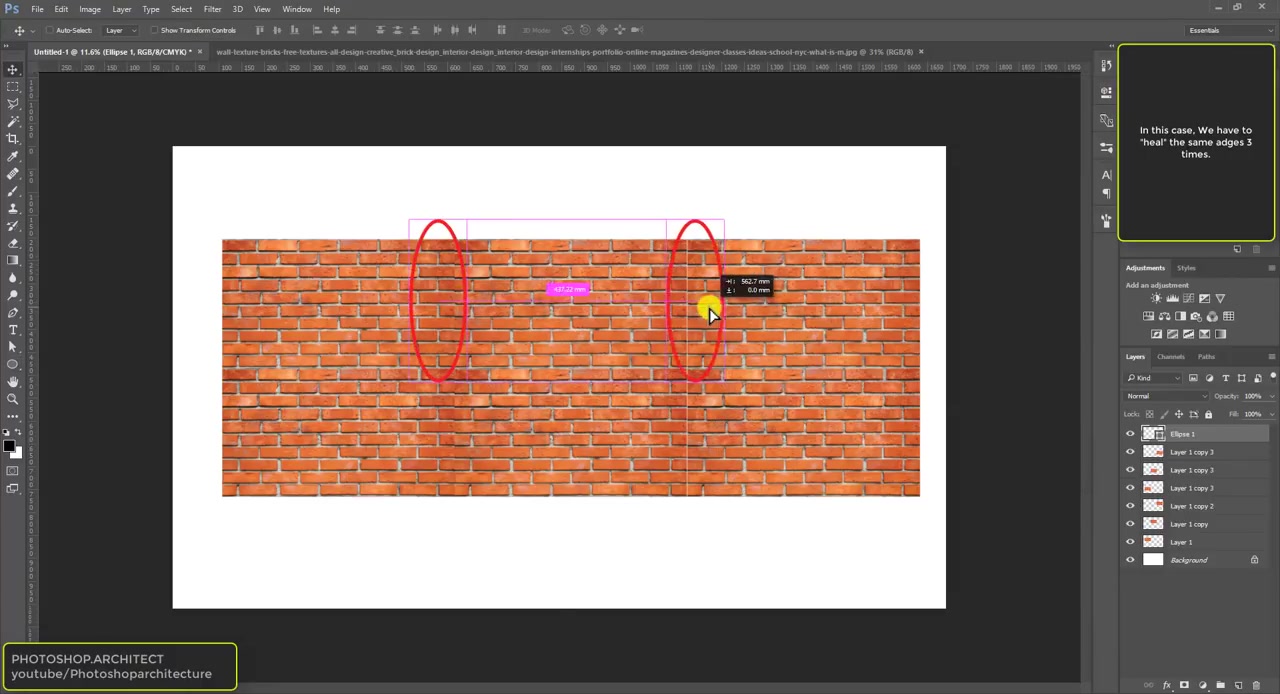The height and width of the screenshot is (694, 1280).
Task: Activate the Zoom tool
Action: coord(13,398)
